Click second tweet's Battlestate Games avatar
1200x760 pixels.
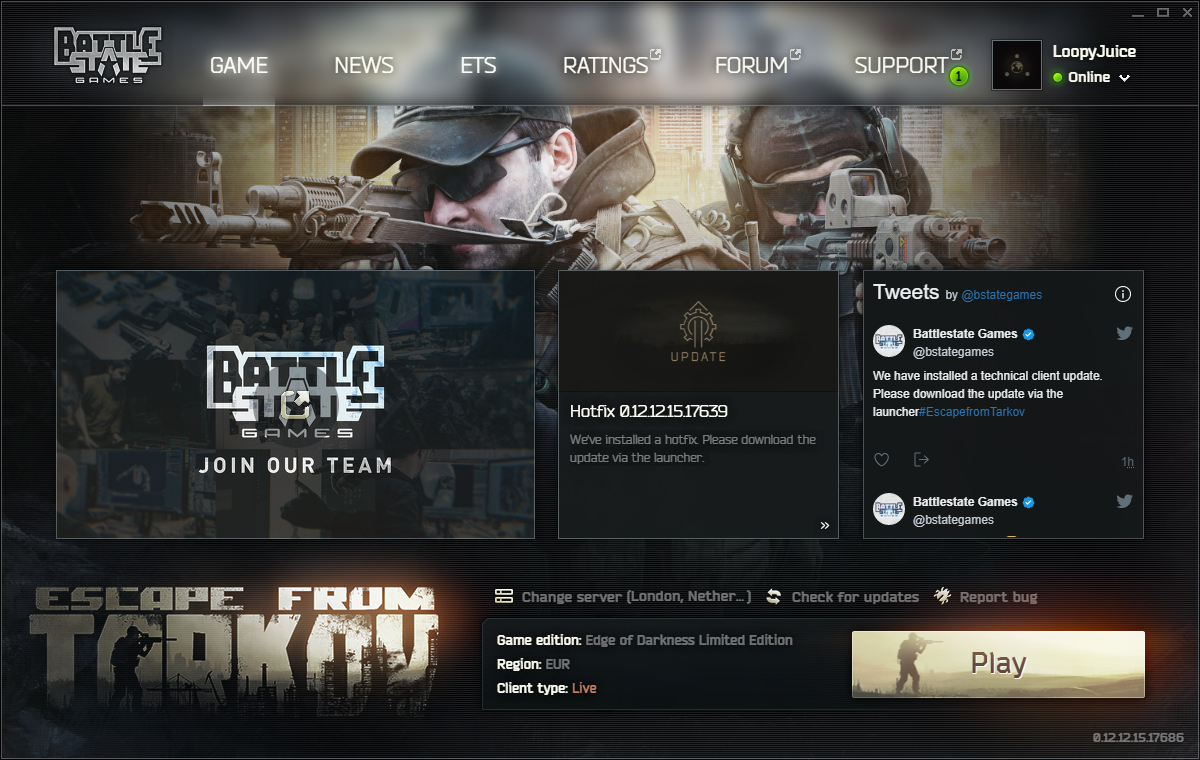tap(889, 509)
